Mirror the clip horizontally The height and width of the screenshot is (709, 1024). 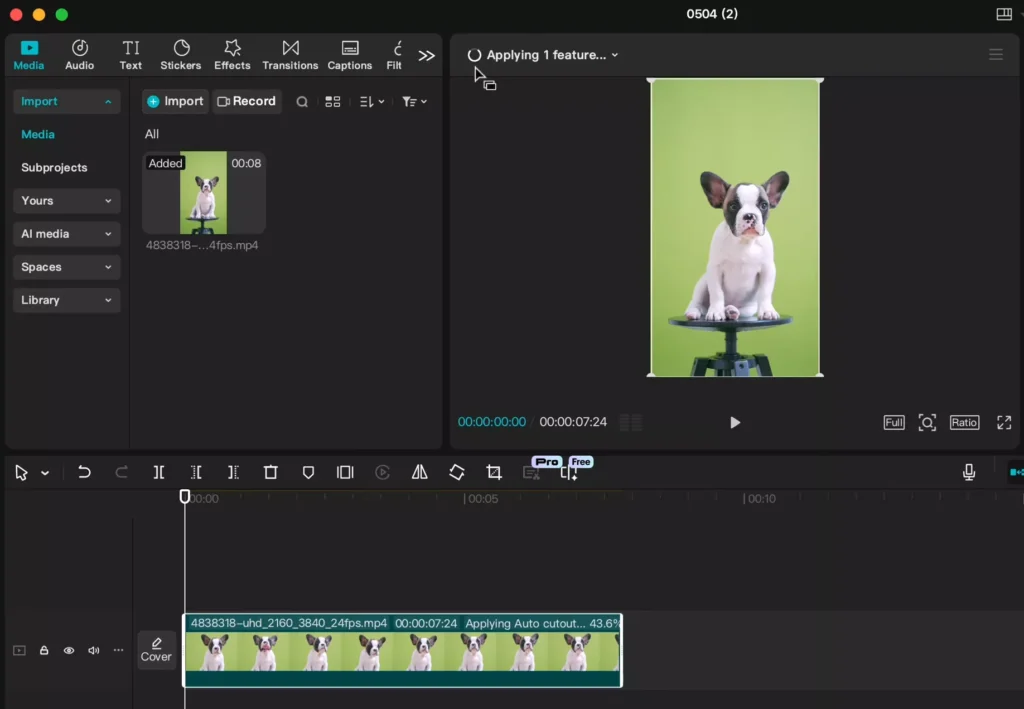coord(419,472)
